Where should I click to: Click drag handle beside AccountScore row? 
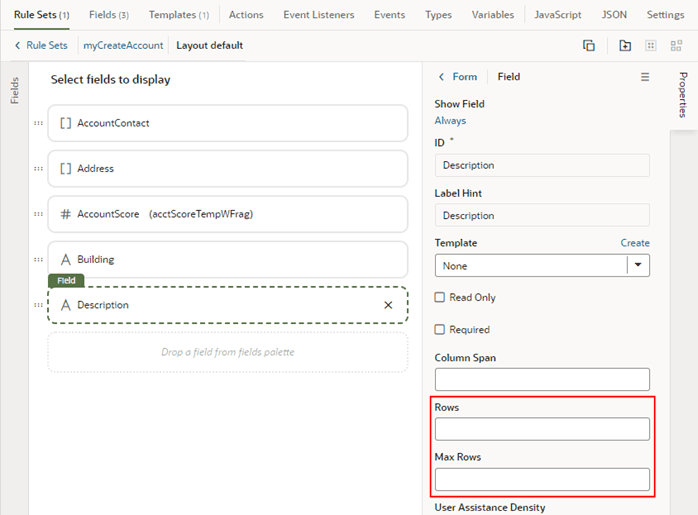pyautogui.click(x=39, y=214)
